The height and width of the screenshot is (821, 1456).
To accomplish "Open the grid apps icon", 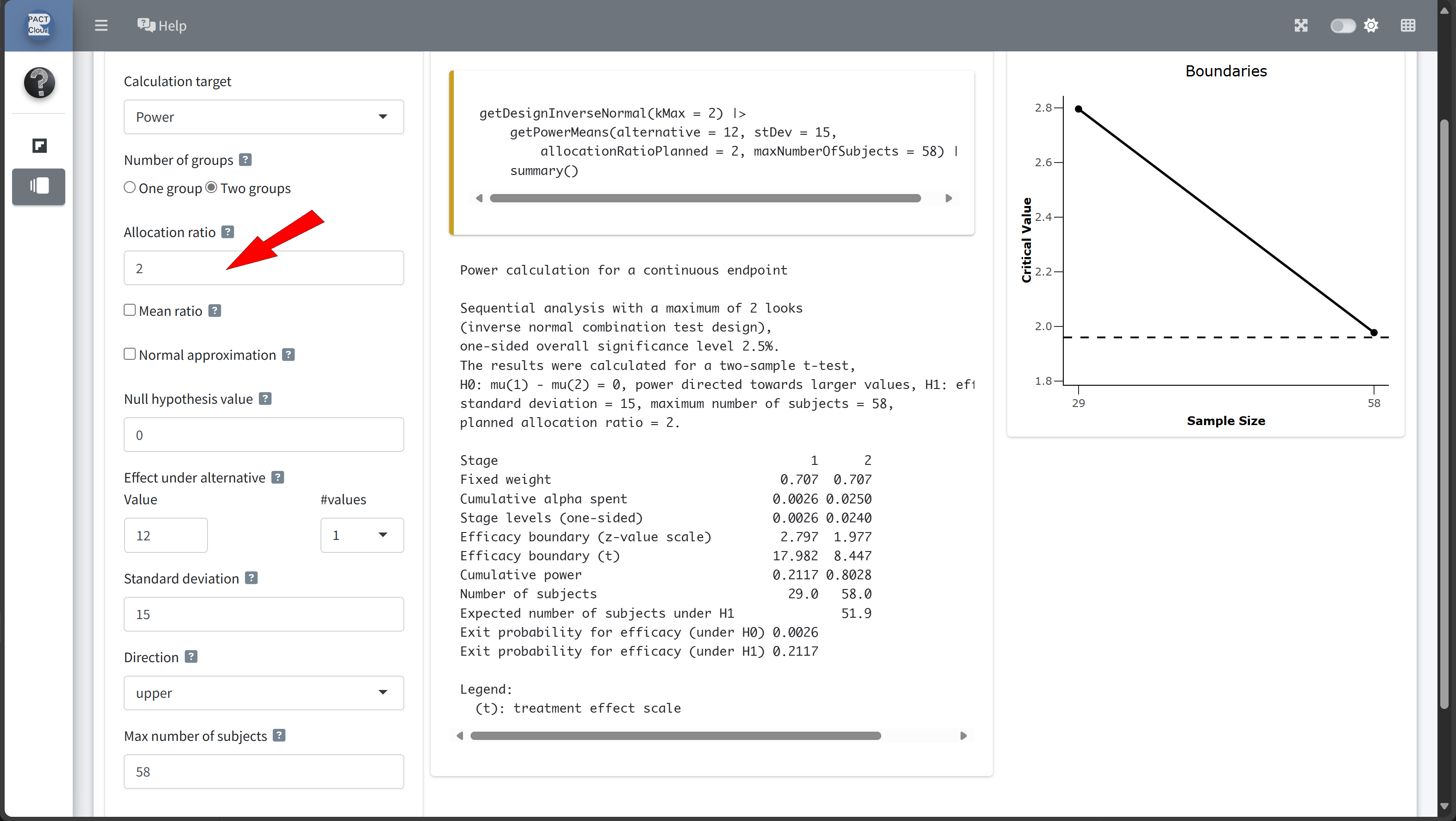I will click(1408, 25).
